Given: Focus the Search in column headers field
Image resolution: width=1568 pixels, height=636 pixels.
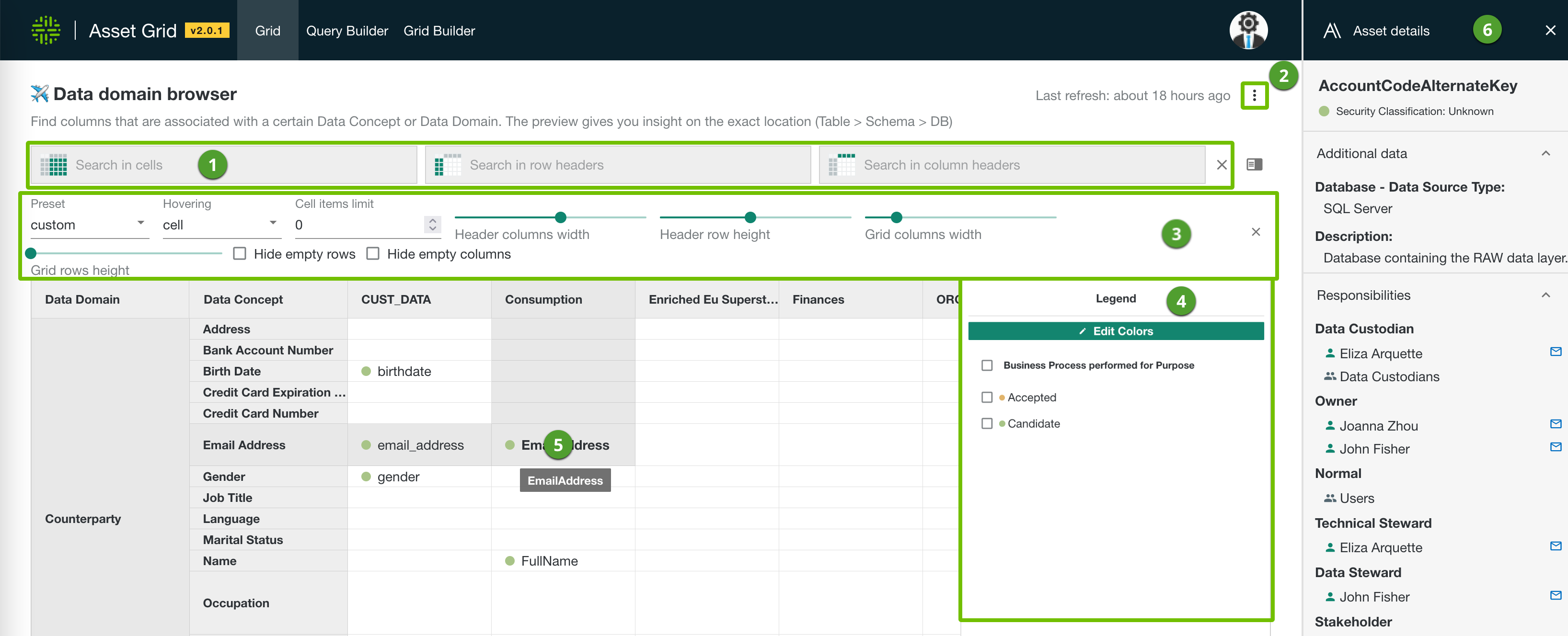Looking at the screenshot, I should tap(1012, 165).
